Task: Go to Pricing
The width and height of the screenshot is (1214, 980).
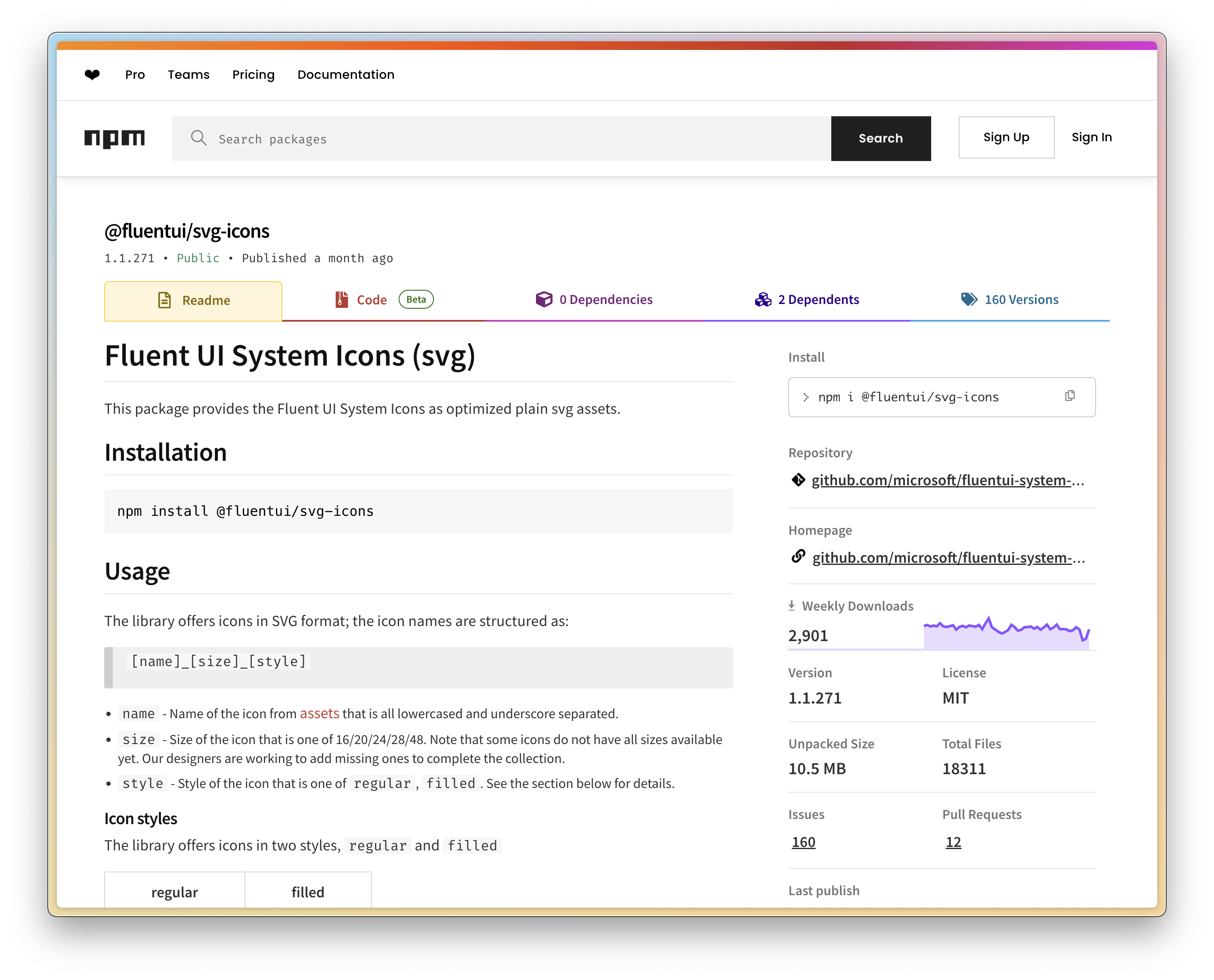Action: tap(254, 74)
